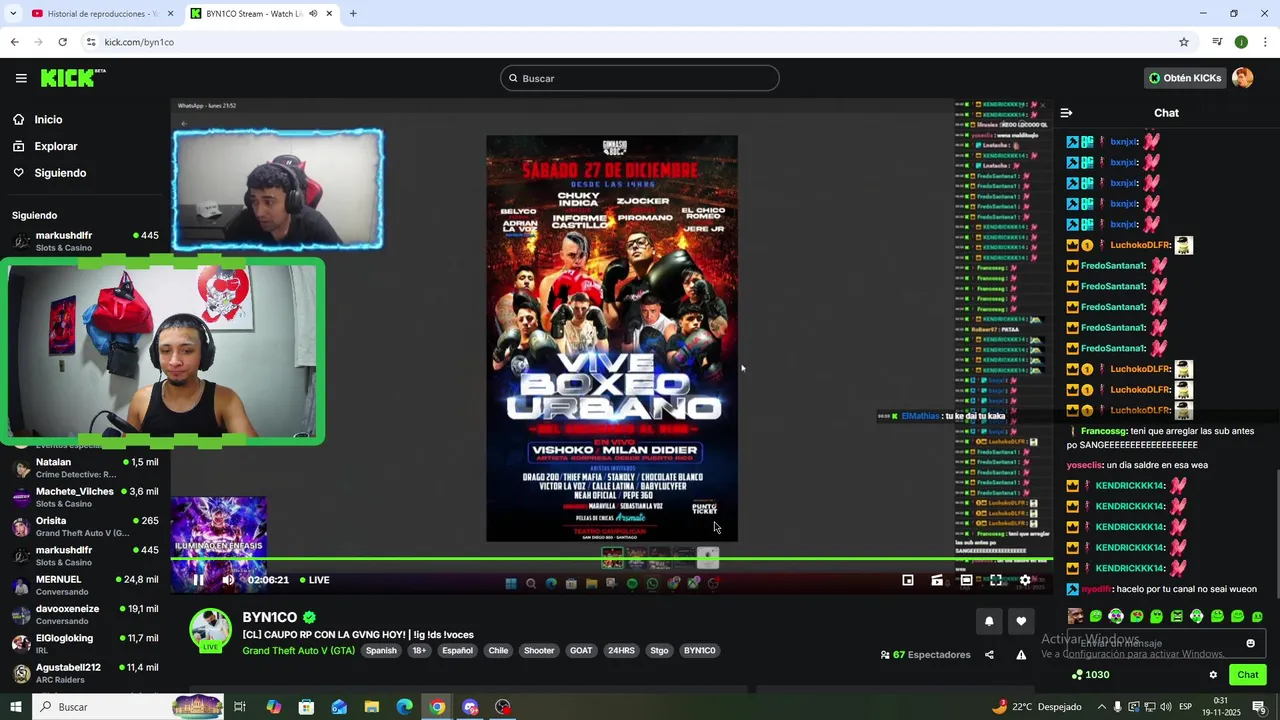Open the Kick hamburger menu

coord(21,78)
